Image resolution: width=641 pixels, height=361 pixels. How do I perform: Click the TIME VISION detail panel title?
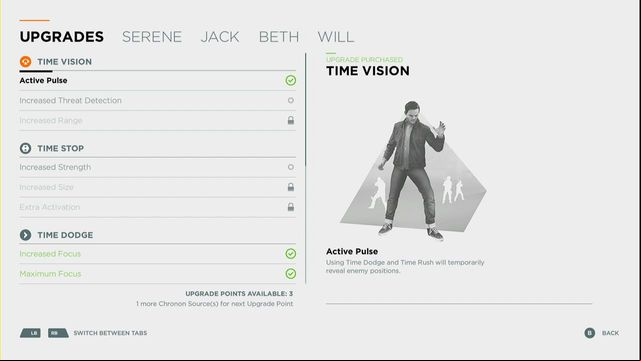tap(368, 71)
